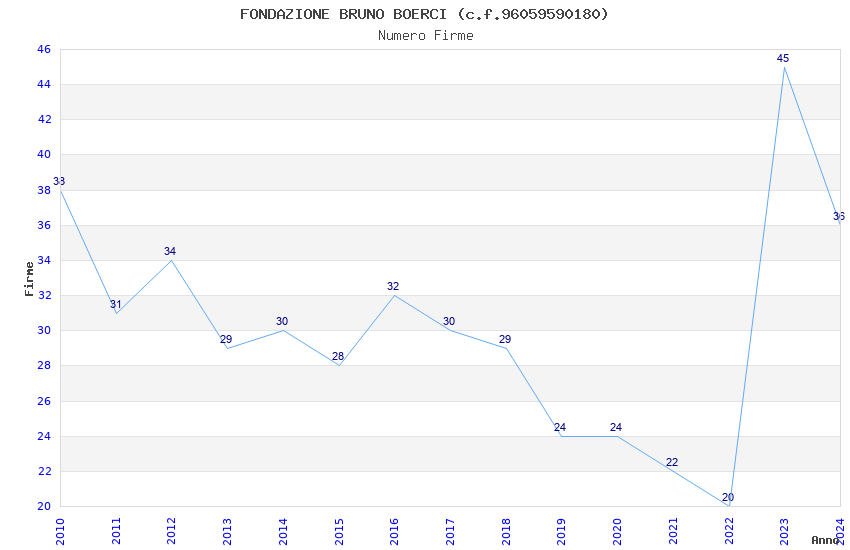Click the y-axis tick label 30
Screen dimensions: 850x550
(44, 330)
